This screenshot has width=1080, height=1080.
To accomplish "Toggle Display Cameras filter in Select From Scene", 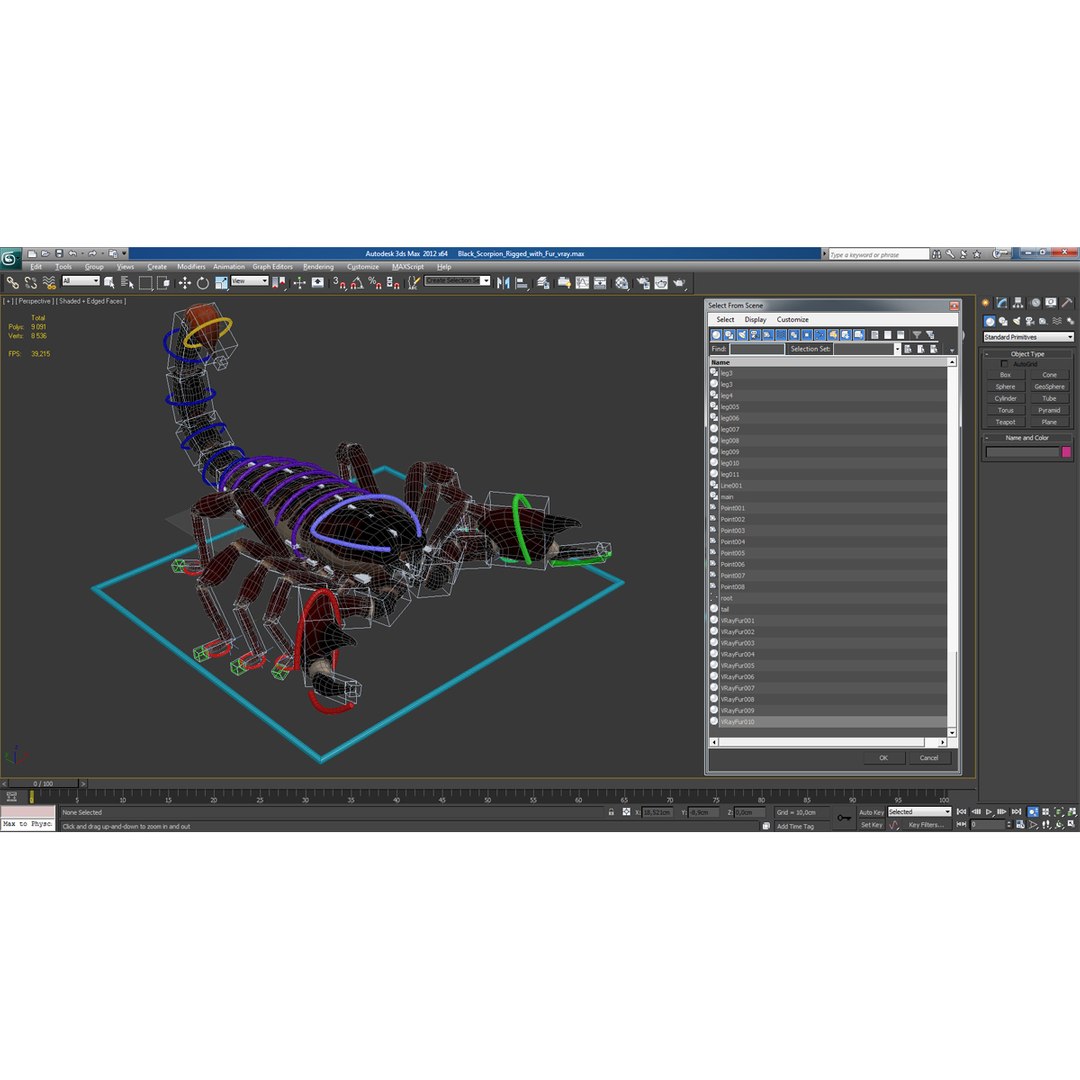I will (x=755, y=335).
